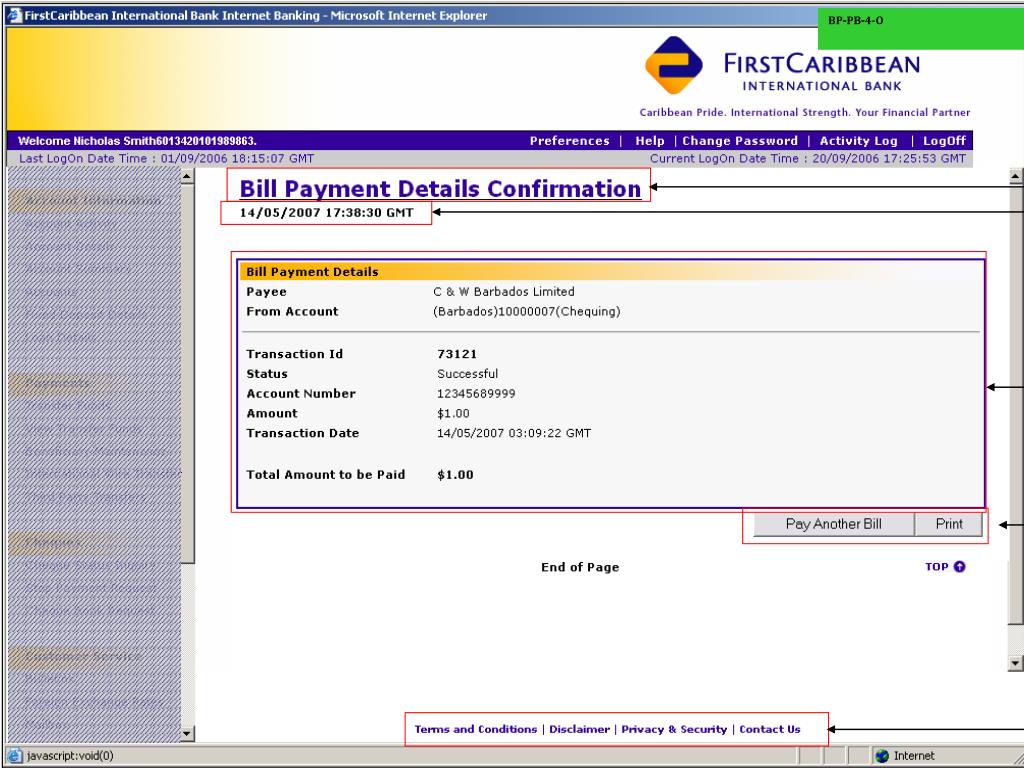This screenshot has width=1024, height=768.
Task: Click the javascript:void(0) status bar text
Action: click(70, 756)
